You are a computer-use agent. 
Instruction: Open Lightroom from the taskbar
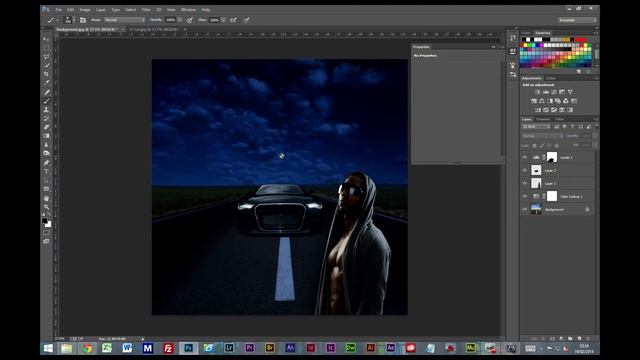click(x=229, y=348)
